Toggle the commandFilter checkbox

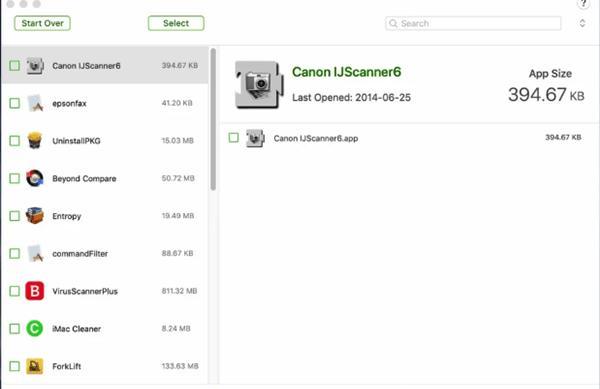coord(15,253)
